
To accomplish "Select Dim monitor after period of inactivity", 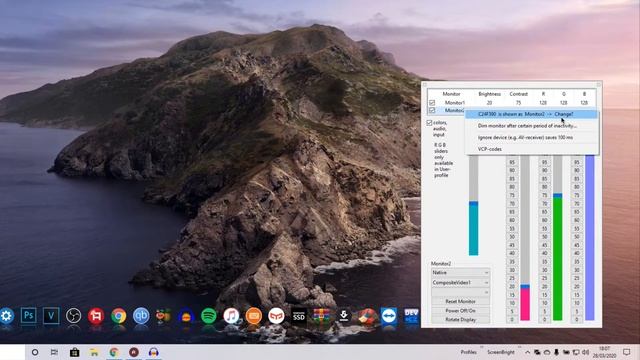I will point(531,126).
